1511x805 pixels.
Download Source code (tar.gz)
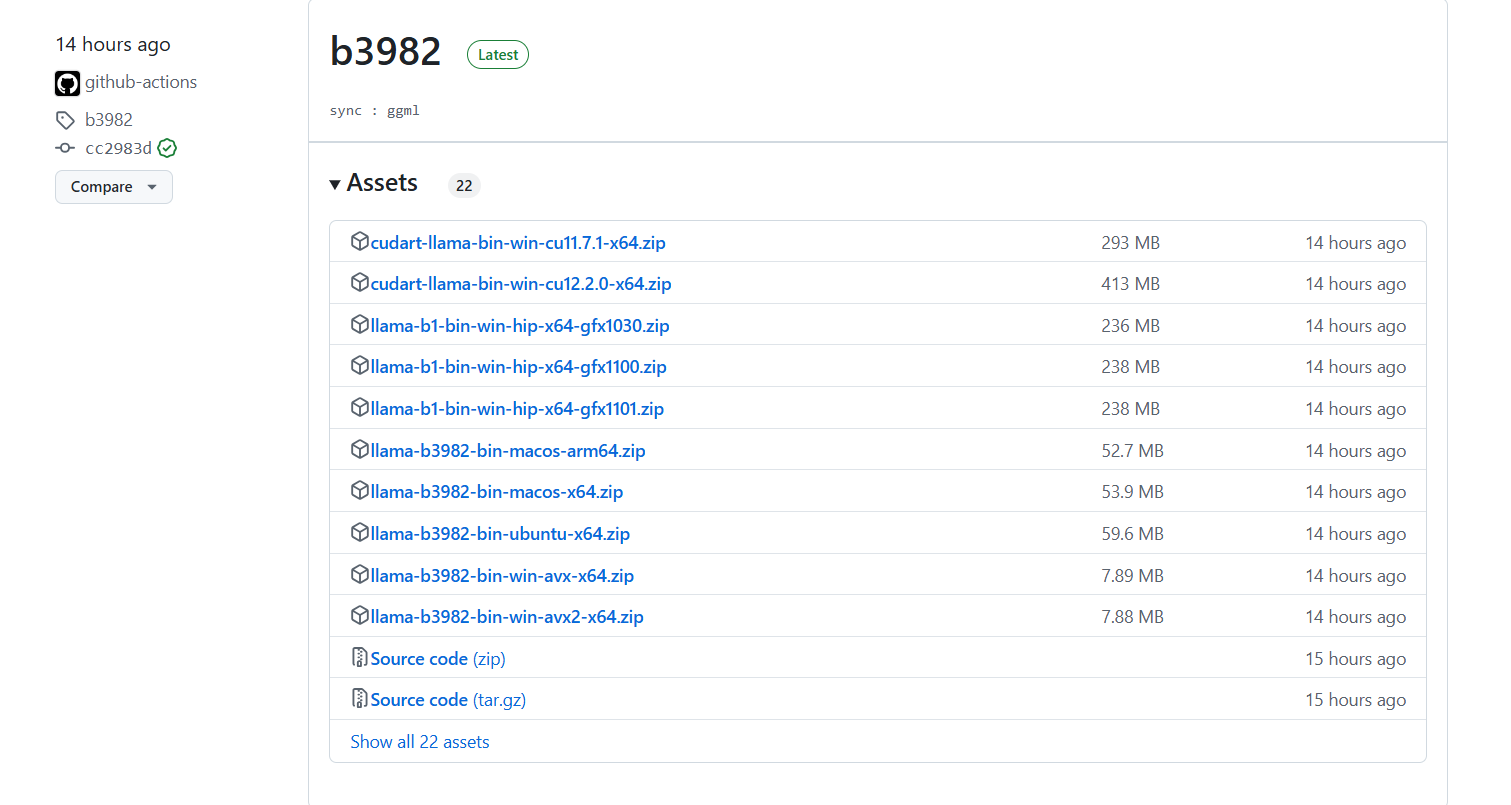point(448,700)
